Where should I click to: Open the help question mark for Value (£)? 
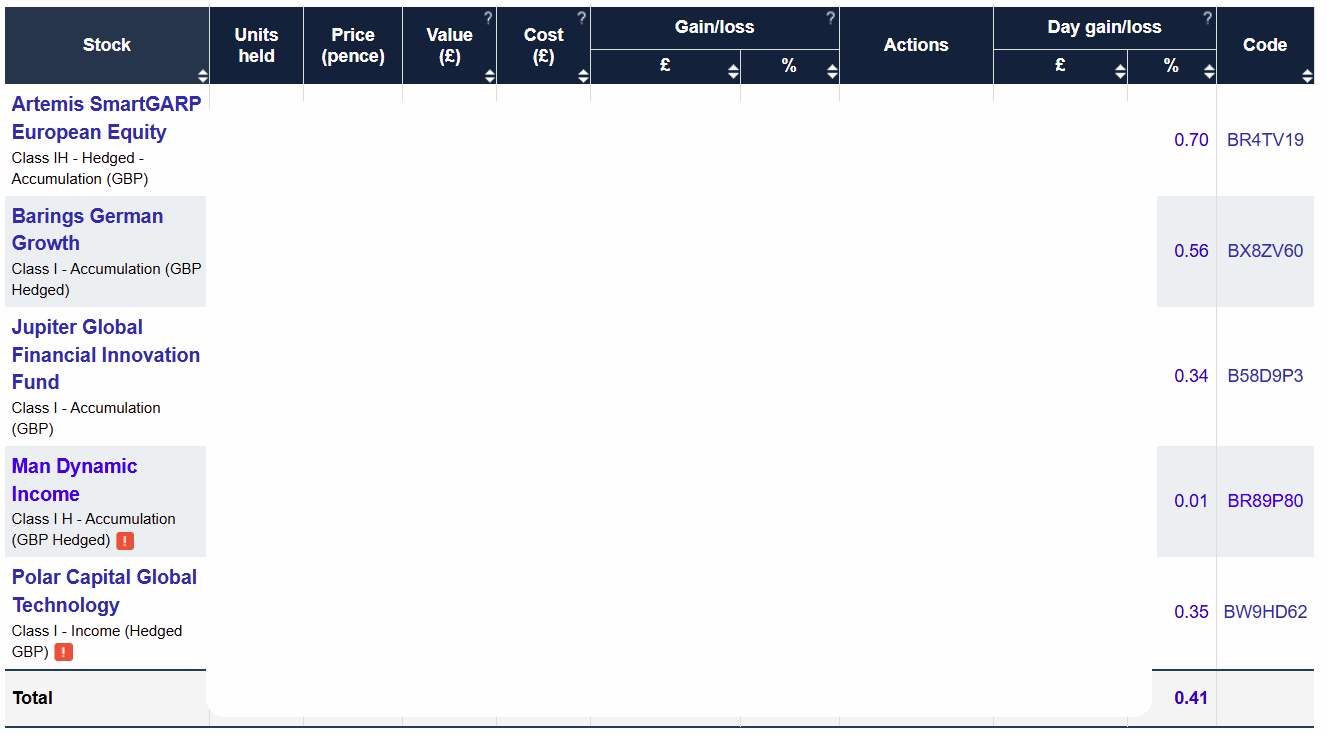point(488,17)
